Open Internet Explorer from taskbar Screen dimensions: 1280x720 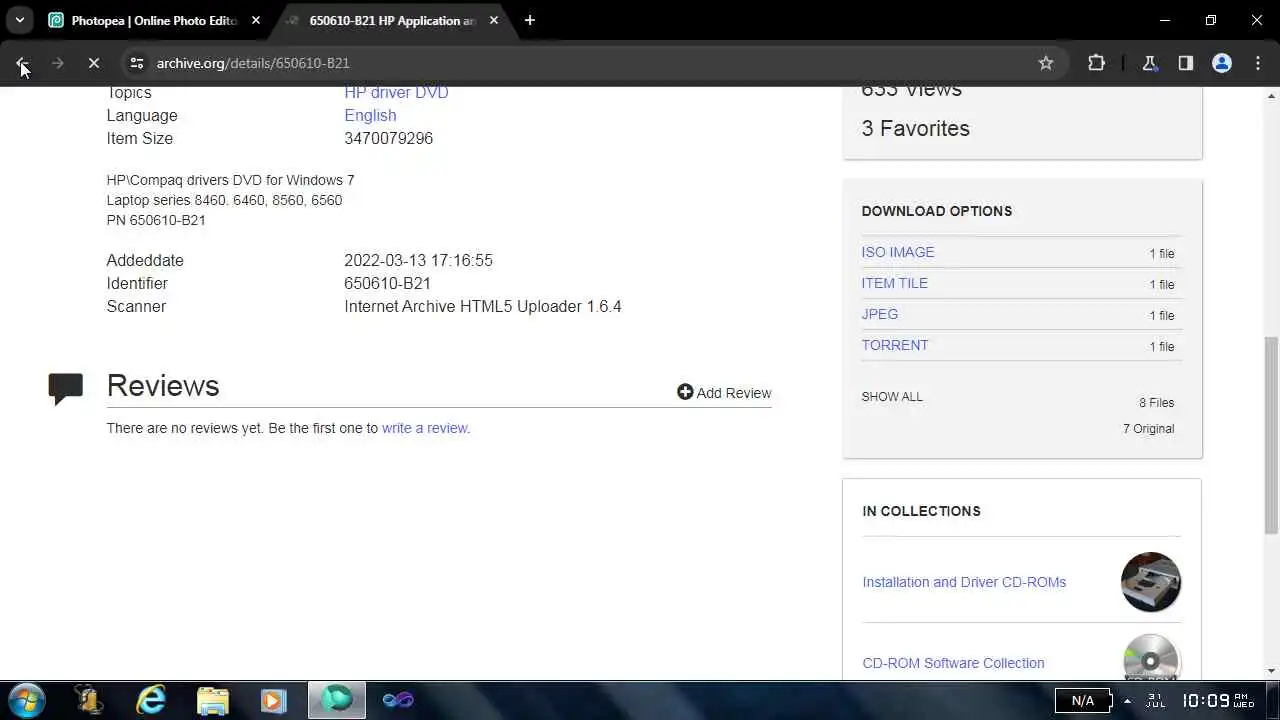tap(151, 700)
